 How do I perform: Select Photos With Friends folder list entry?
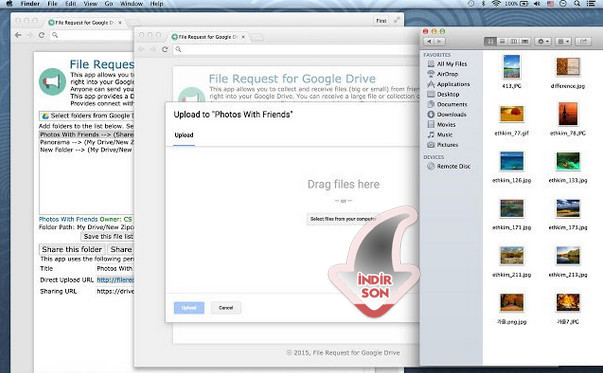coord(87,135)
